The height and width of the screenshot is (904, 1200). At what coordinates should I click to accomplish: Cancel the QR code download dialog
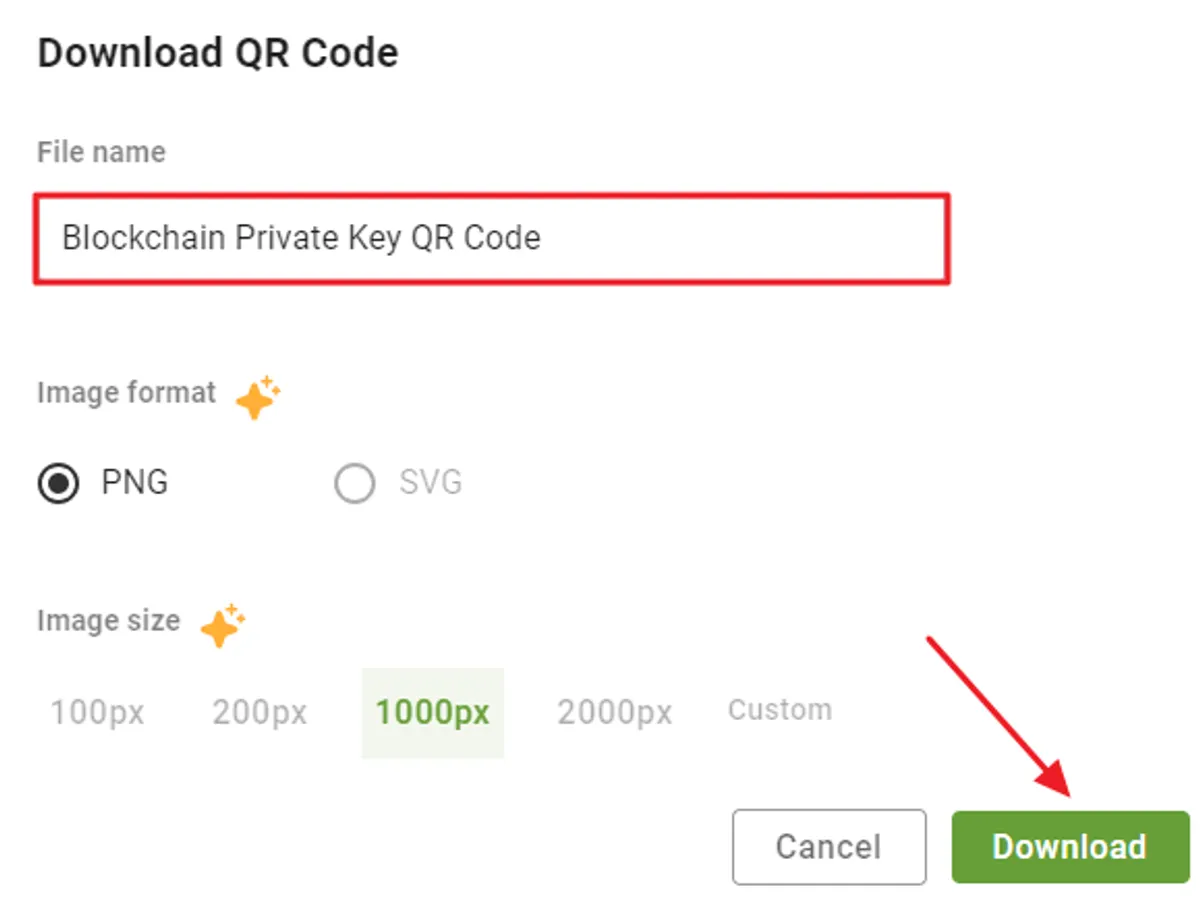point(829,847)
